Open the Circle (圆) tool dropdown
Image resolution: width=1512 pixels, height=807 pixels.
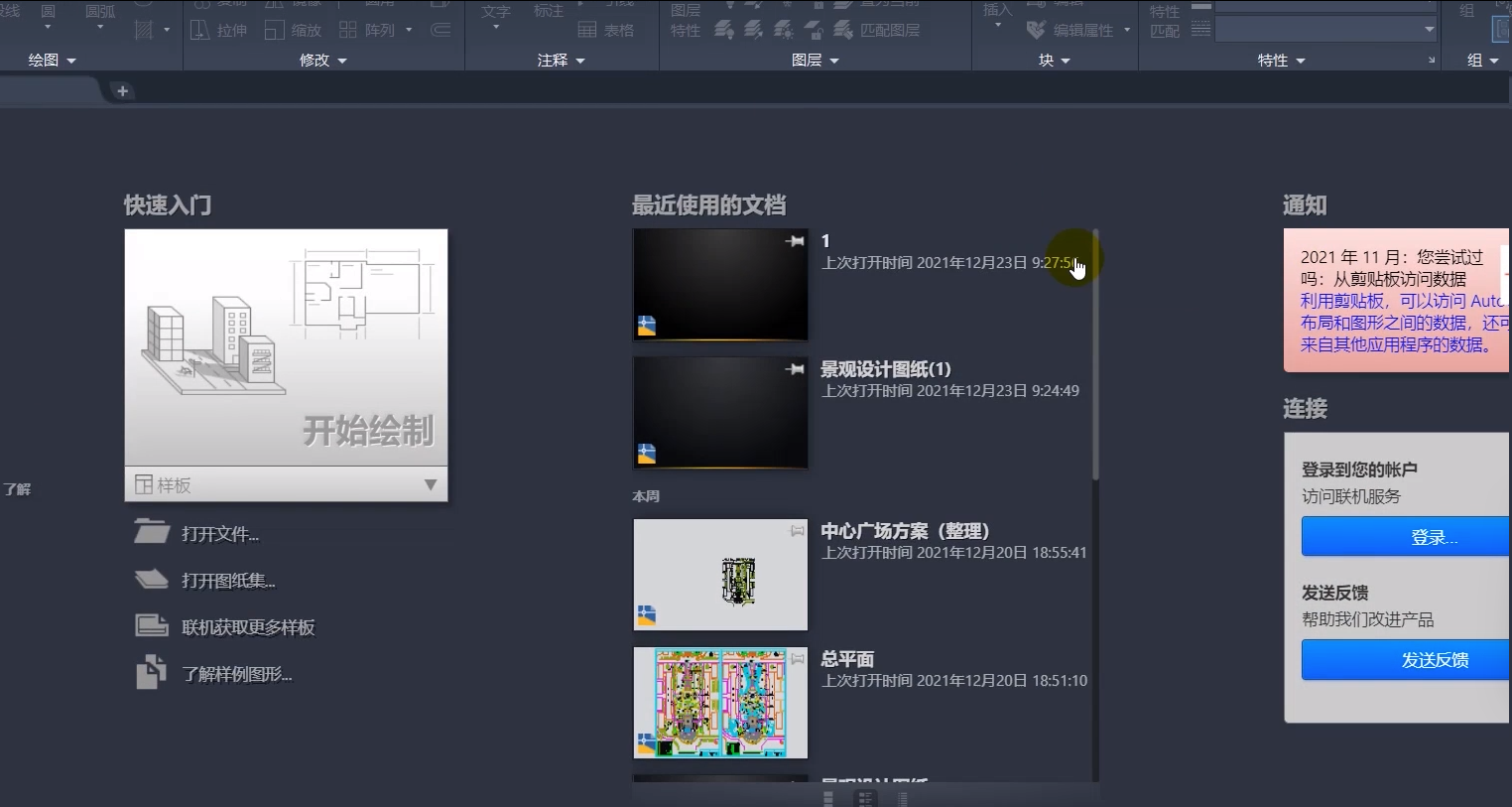click(x=48, y=27)
